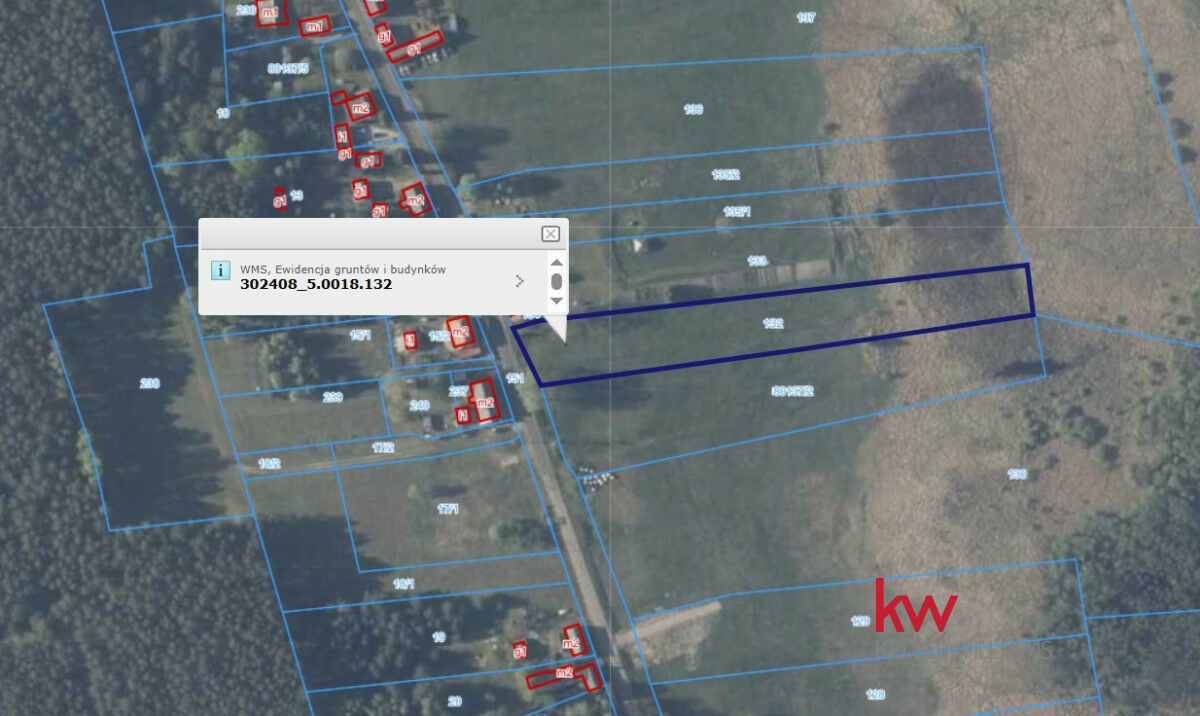
Task: Select the large parcel 130 on the right
Action: (1017, 474)
